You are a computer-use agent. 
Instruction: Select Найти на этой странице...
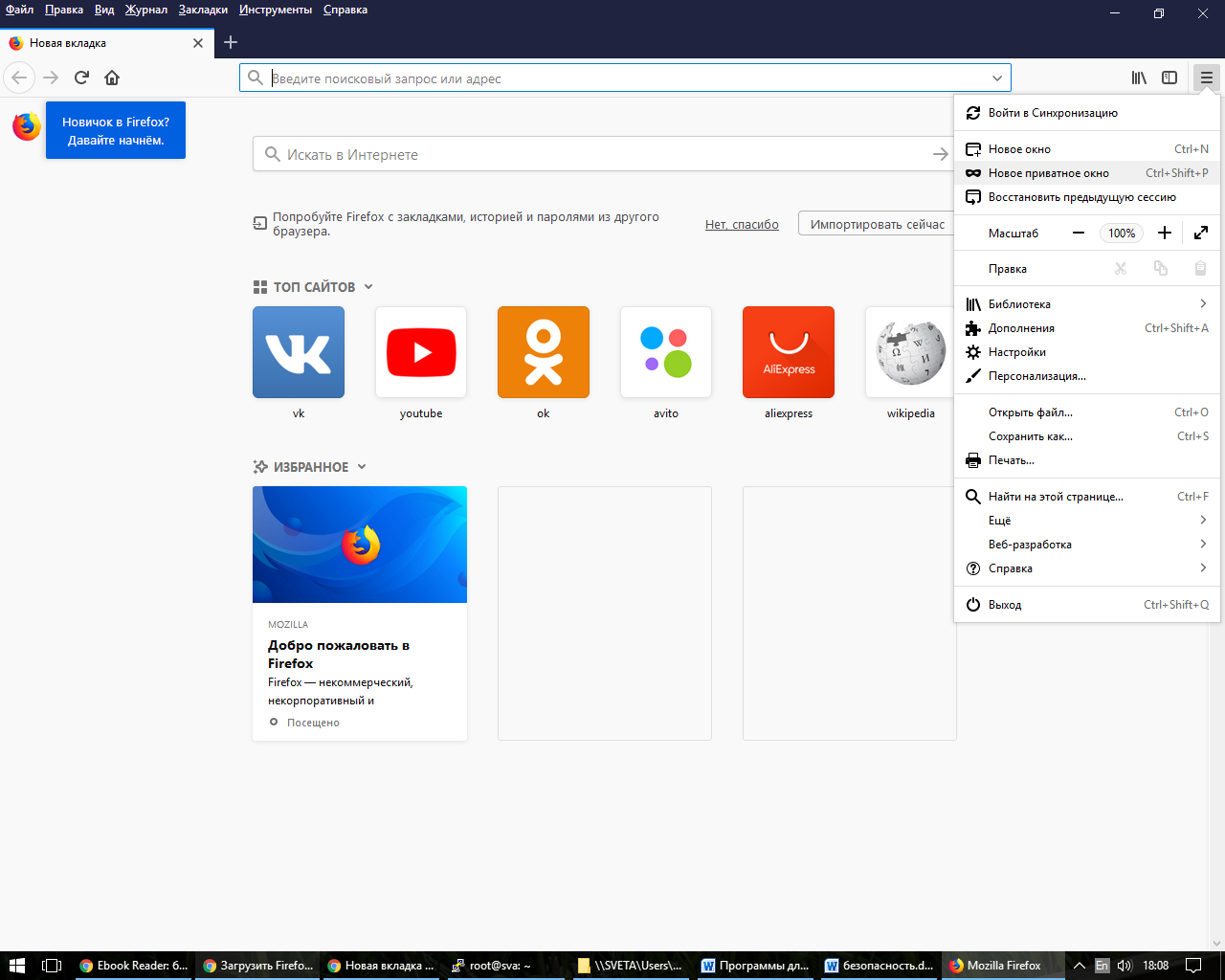click(x=1087, y=497)
